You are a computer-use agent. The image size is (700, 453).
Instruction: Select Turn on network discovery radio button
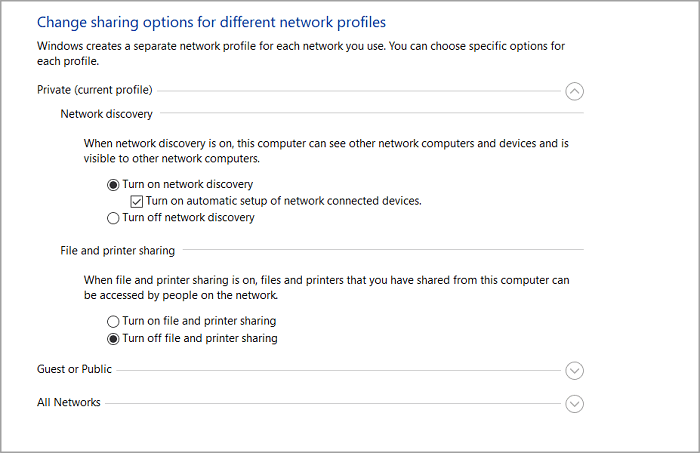point(113,184)
